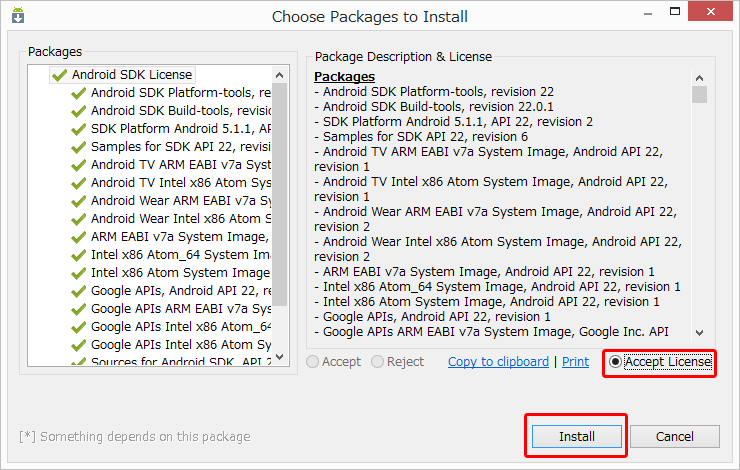Click the Android SDK Manager window icon

[18, 15]
